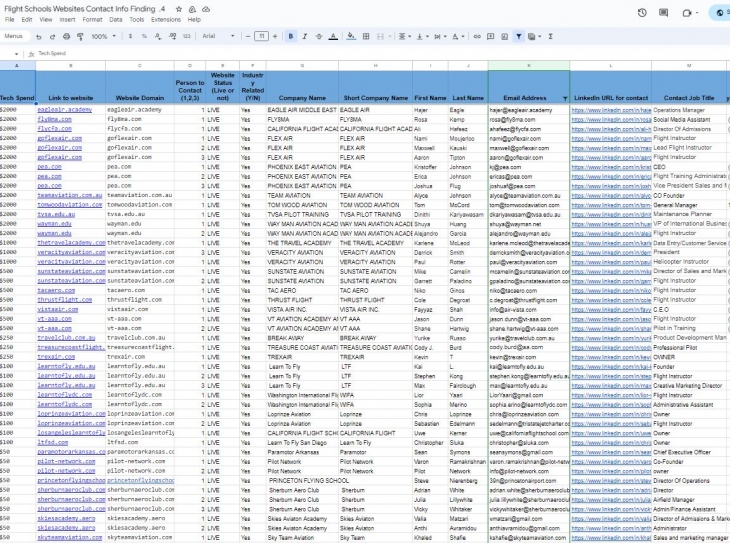Format as percent

pyautogui.click(x=144, y=36)
